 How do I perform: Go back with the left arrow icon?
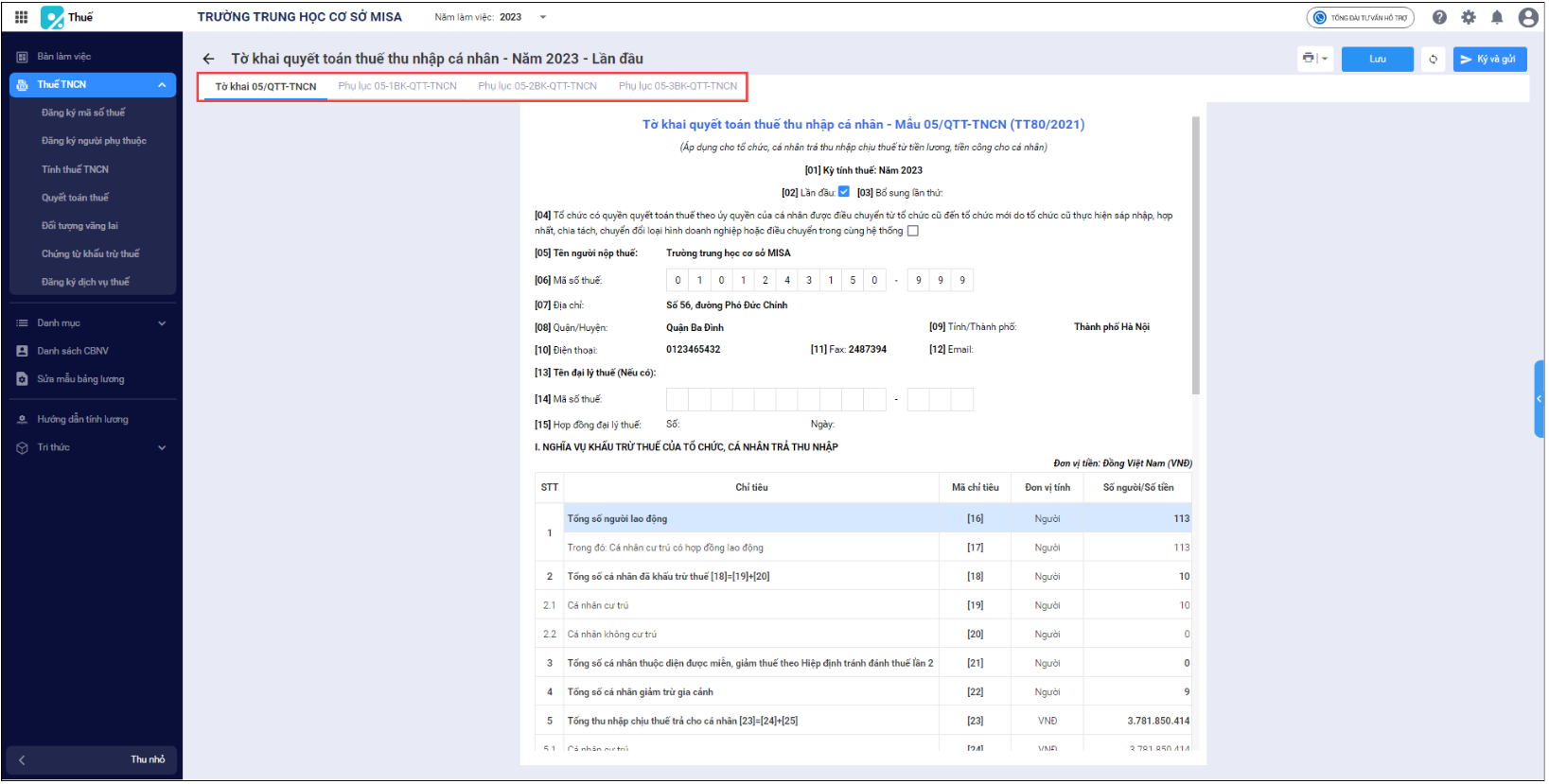tap(209, 59)
